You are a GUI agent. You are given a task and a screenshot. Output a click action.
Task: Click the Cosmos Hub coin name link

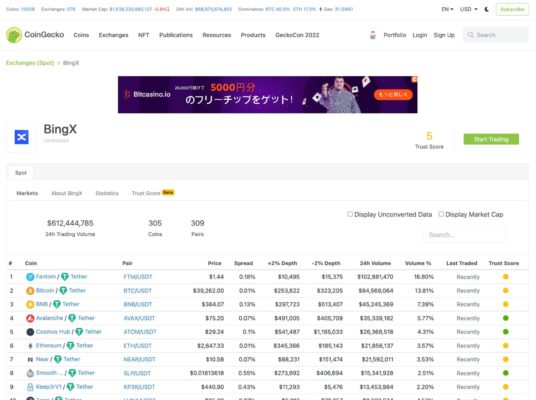[x=53, y=332]
